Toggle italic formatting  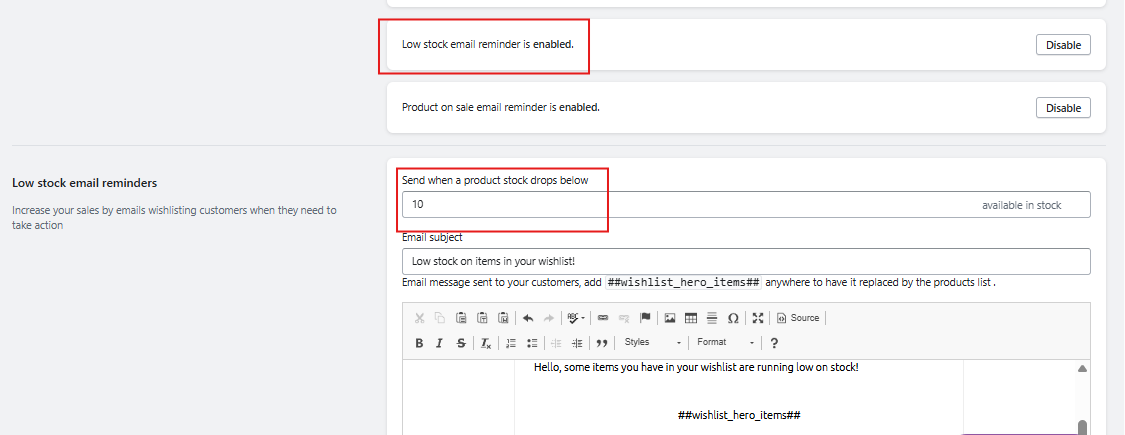pos(441,342)
